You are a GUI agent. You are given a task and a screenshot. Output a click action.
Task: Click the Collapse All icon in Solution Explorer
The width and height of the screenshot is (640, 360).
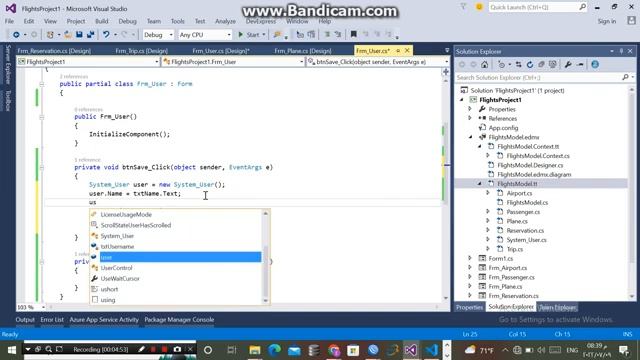click(541, 64)
